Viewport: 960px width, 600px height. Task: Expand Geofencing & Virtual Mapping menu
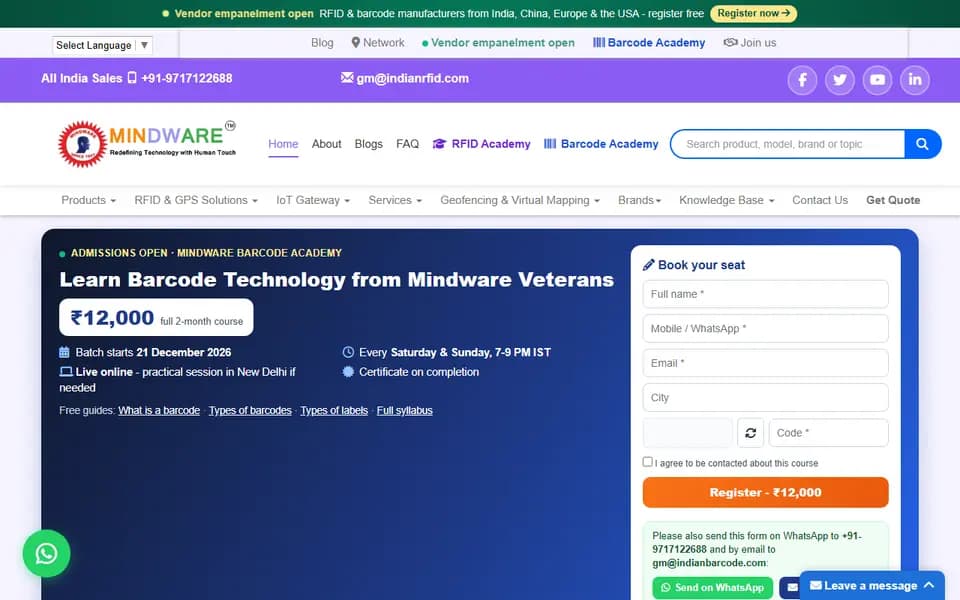point(520,200)
